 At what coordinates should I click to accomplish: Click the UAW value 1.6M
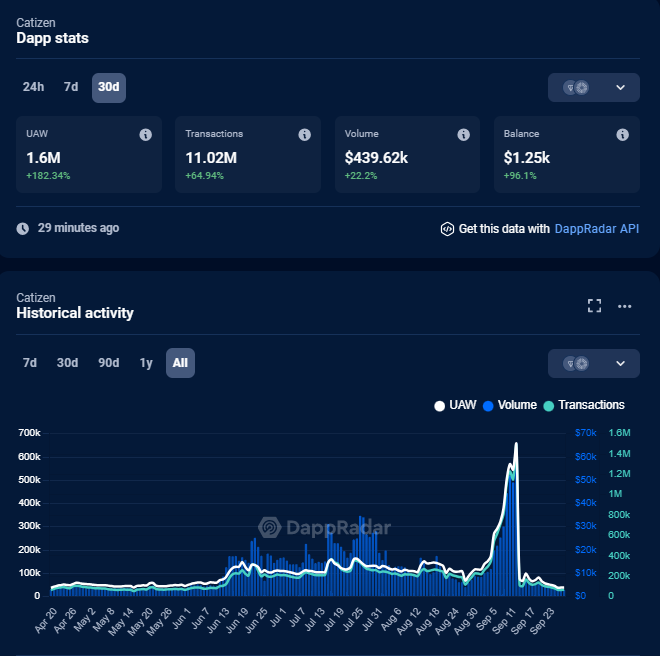[43, 158]
